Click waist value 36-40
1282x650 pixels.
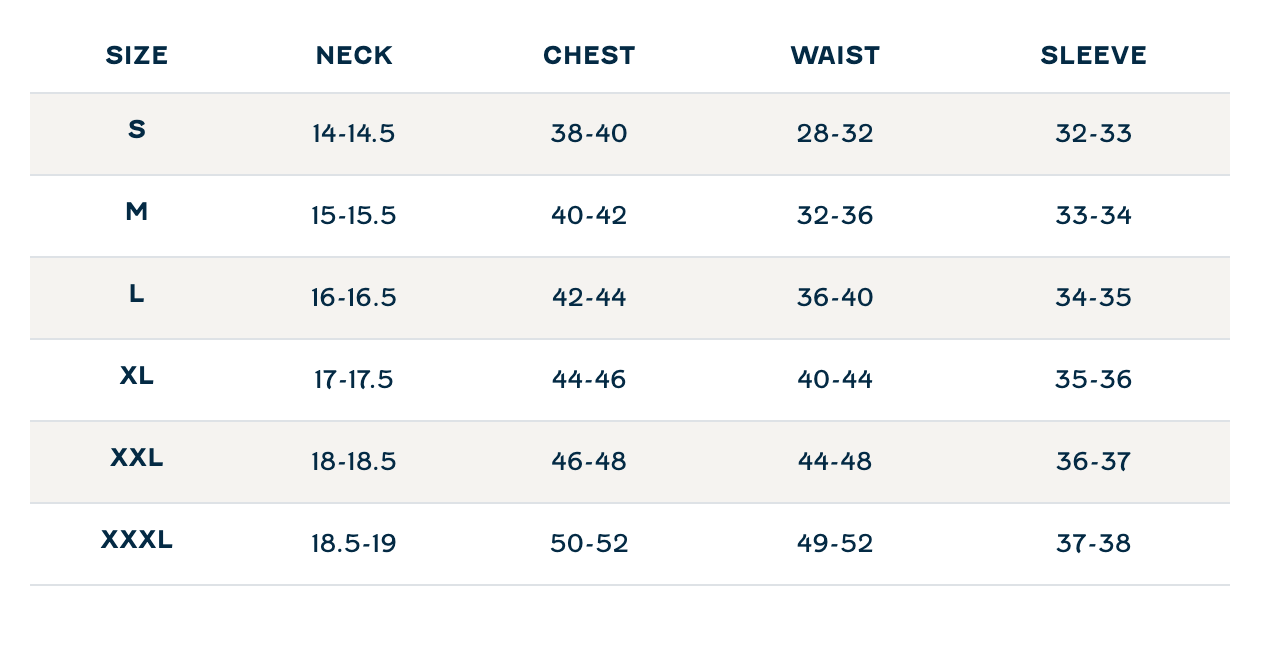click(x=835, y=298)
